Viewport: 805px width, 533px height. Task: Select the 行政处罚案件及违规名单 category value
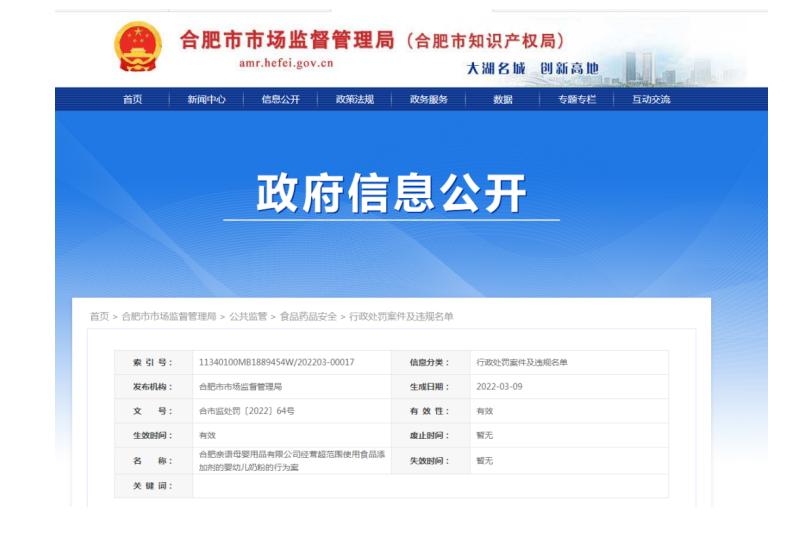[522, 362]
